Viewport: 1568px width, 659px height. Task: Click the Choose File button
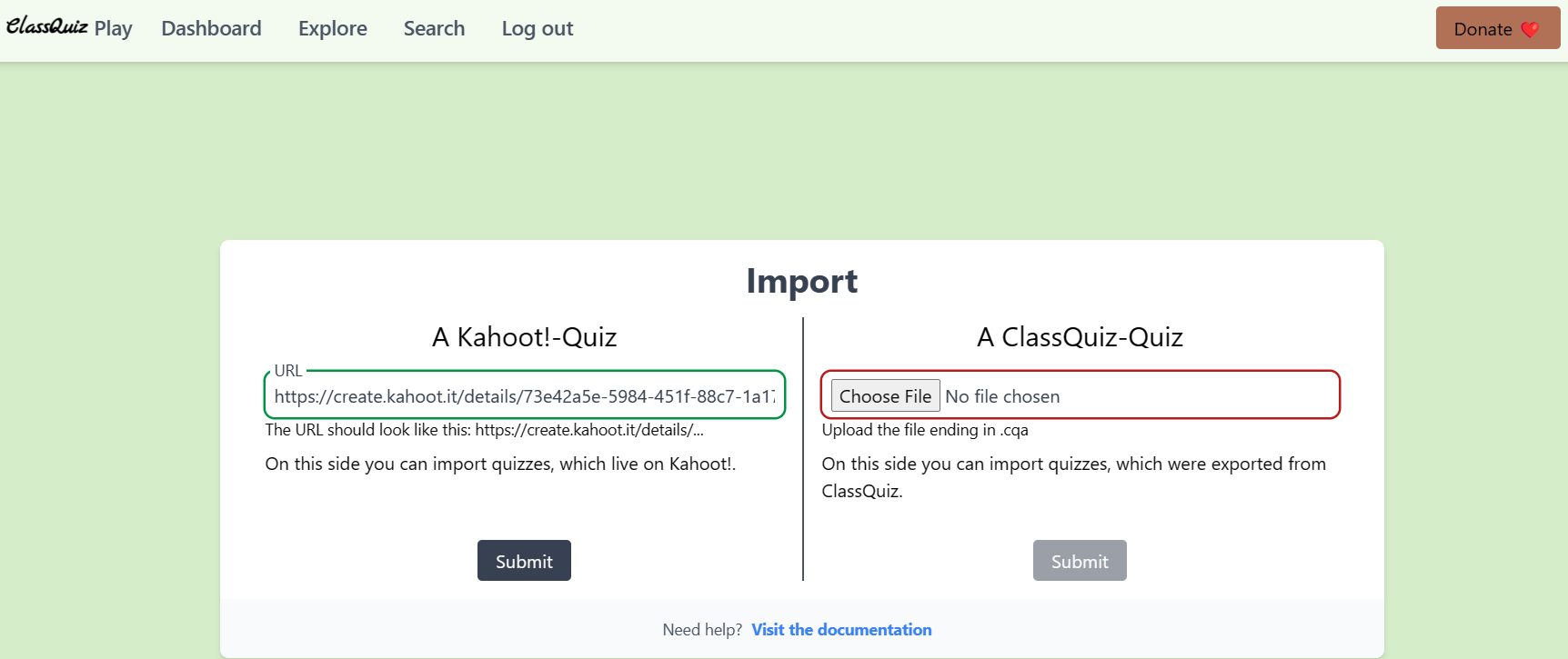[885, 396]
